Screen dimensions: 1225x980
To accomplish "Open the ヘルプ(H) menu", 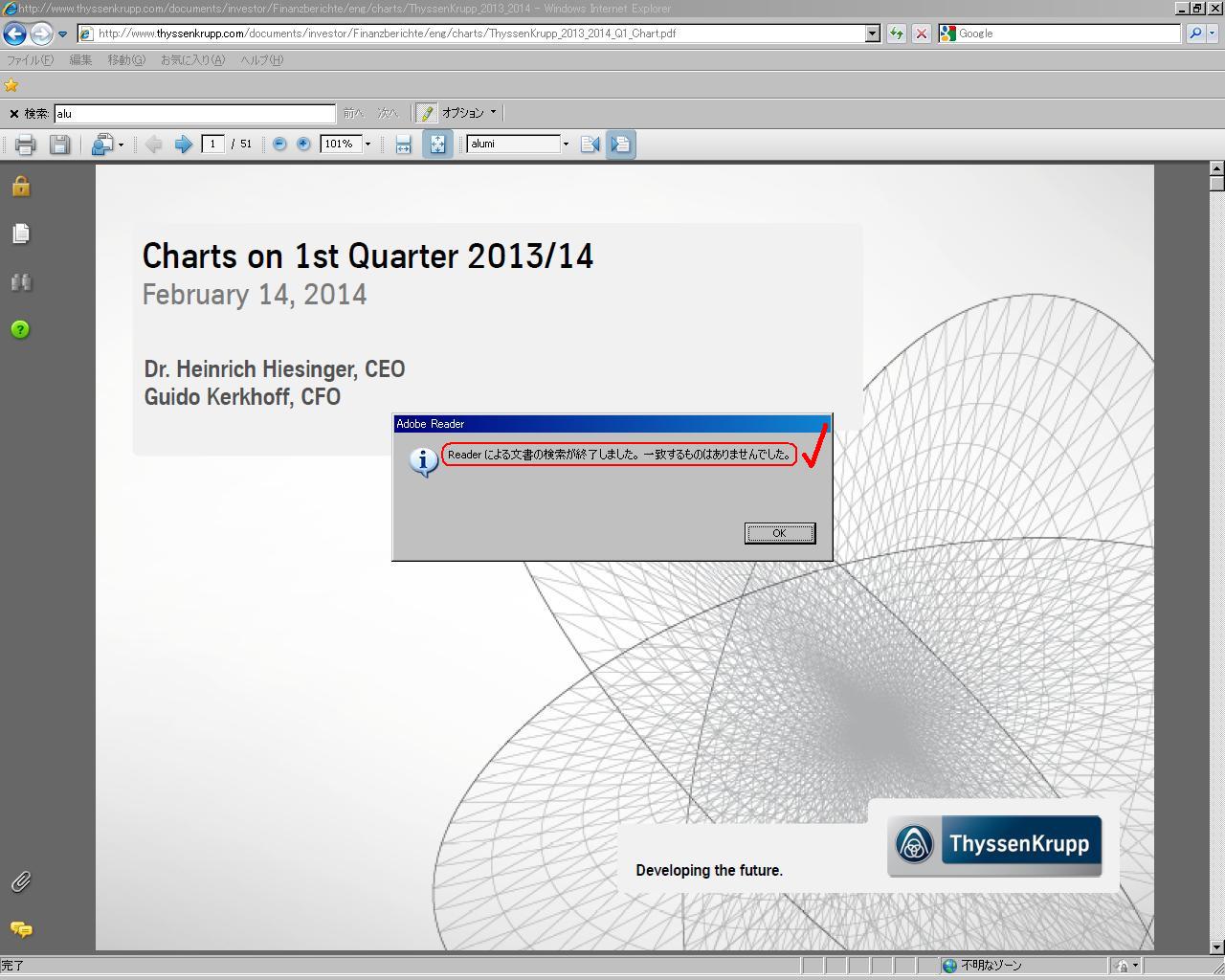I will pyautogui.click(x=261, y=59).
